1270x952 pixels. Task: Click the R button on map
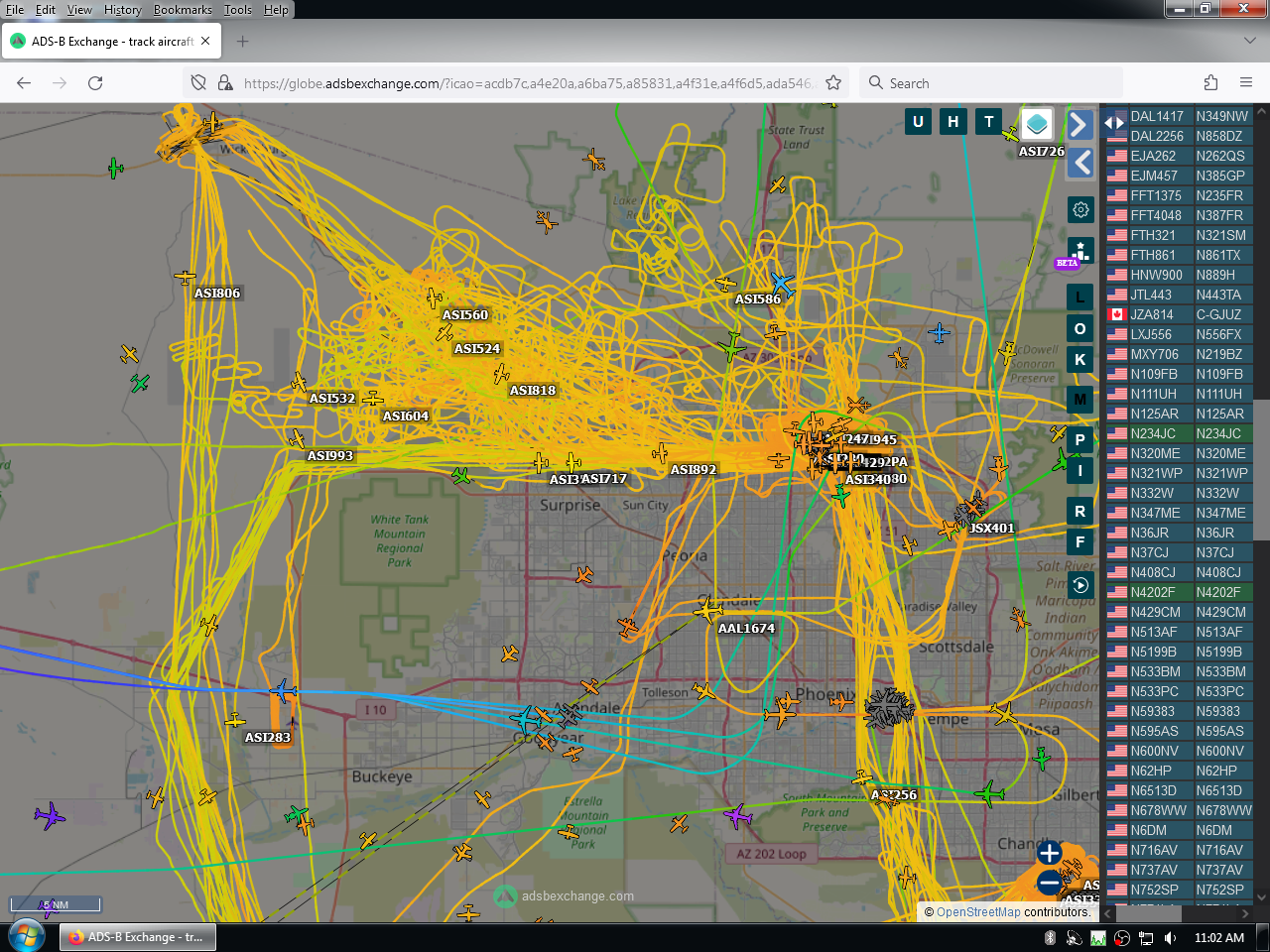coord(1079,512)
